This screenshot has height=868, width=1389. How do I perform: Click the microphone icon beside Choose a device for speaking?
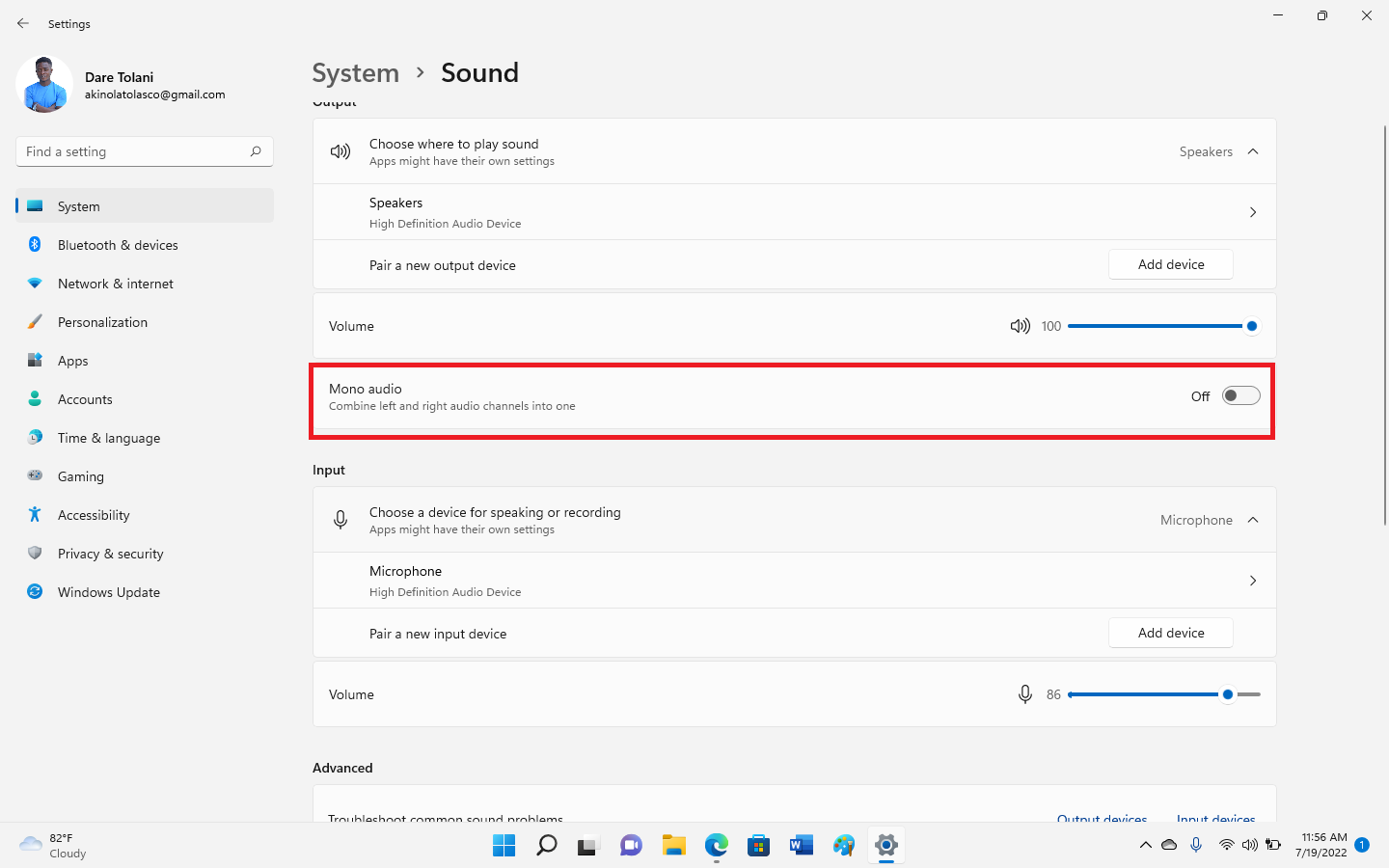click(x=340, y=520)
